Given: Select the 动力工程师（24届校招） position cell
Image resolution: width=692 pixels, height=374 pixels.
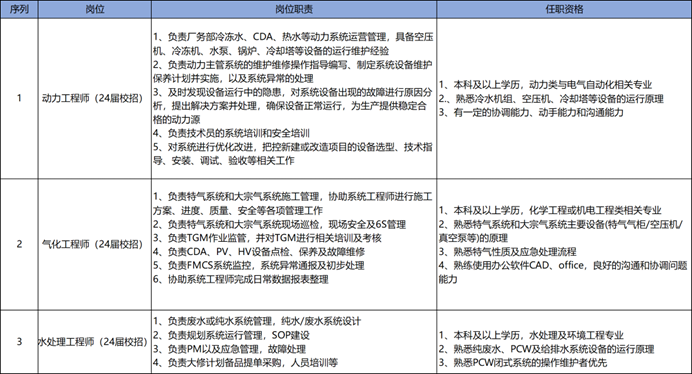Looking at the screenshot, I should coord(95,98).
